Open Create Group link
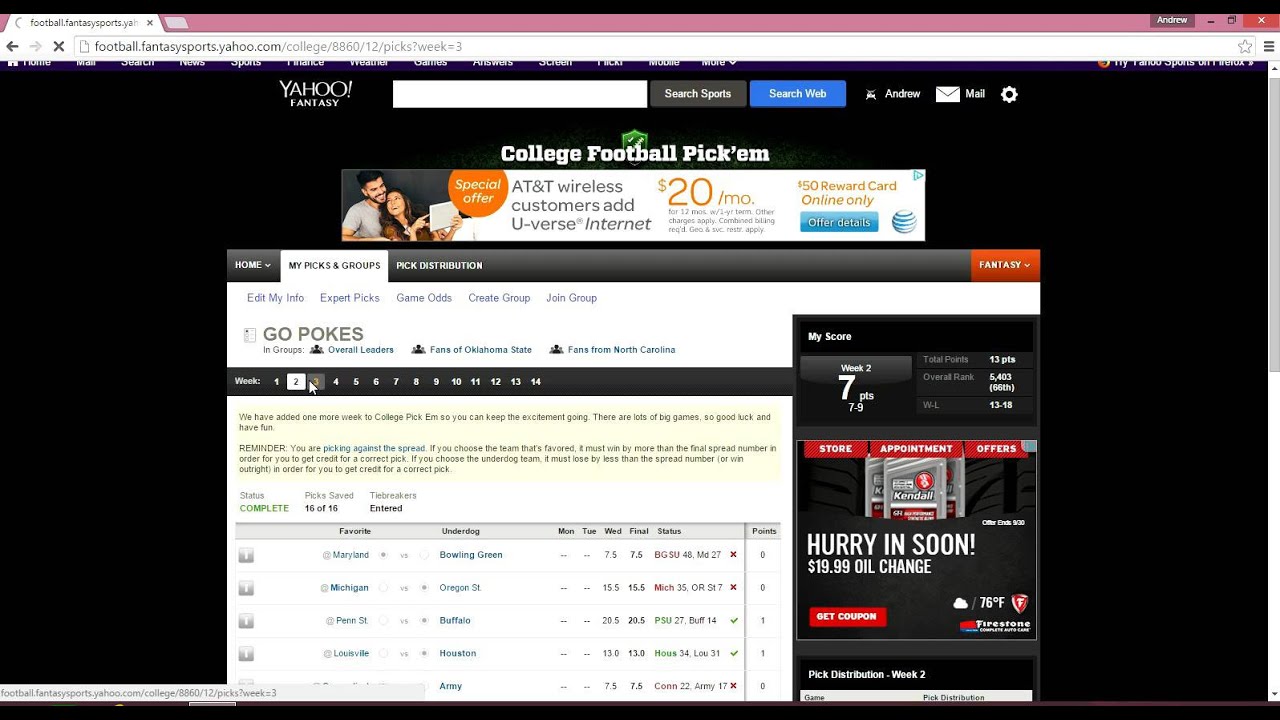The height and width of the screenshot is (720, 1280). (499, 298)
